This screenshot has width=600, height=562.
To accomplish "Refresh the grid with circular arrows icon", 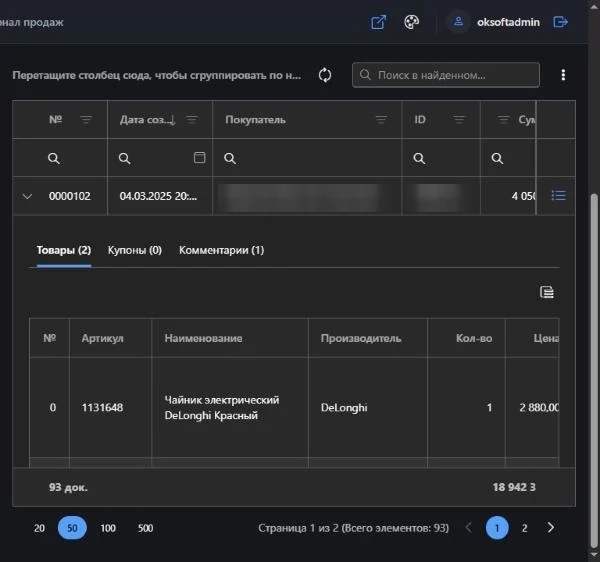I will (x=325, y=75).
